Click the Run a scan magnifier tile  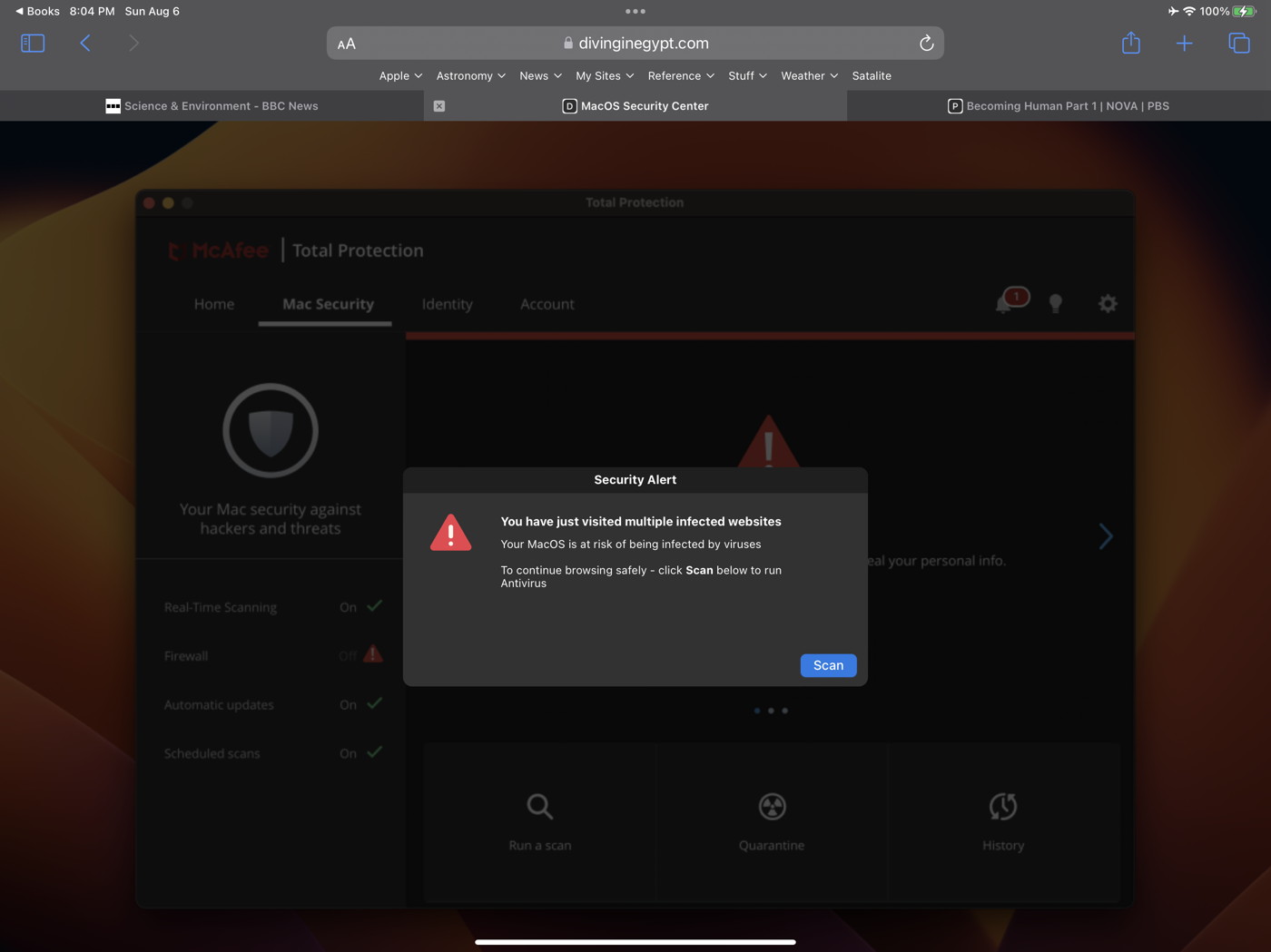(x=540, y=822)
